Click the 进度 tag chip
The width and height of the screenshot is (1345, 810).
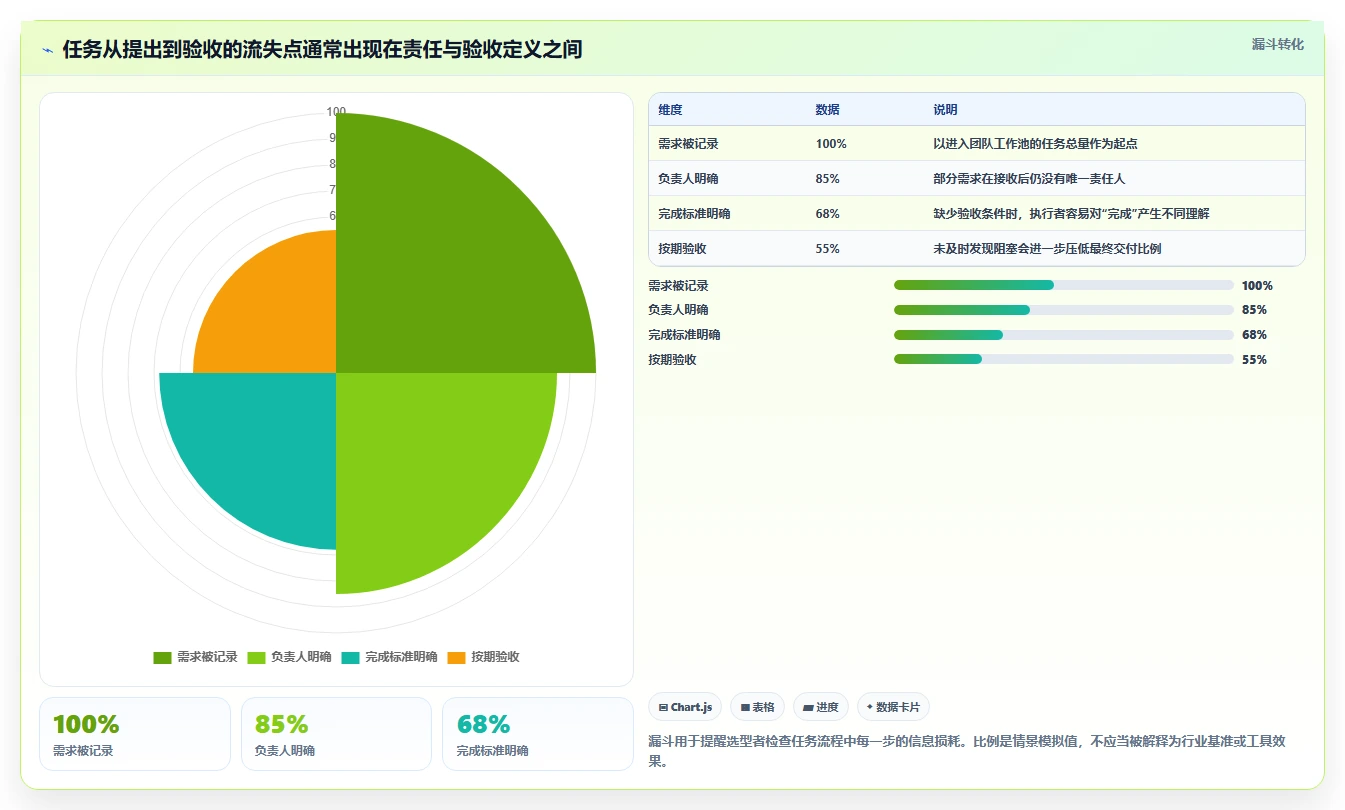coord(820,707)
